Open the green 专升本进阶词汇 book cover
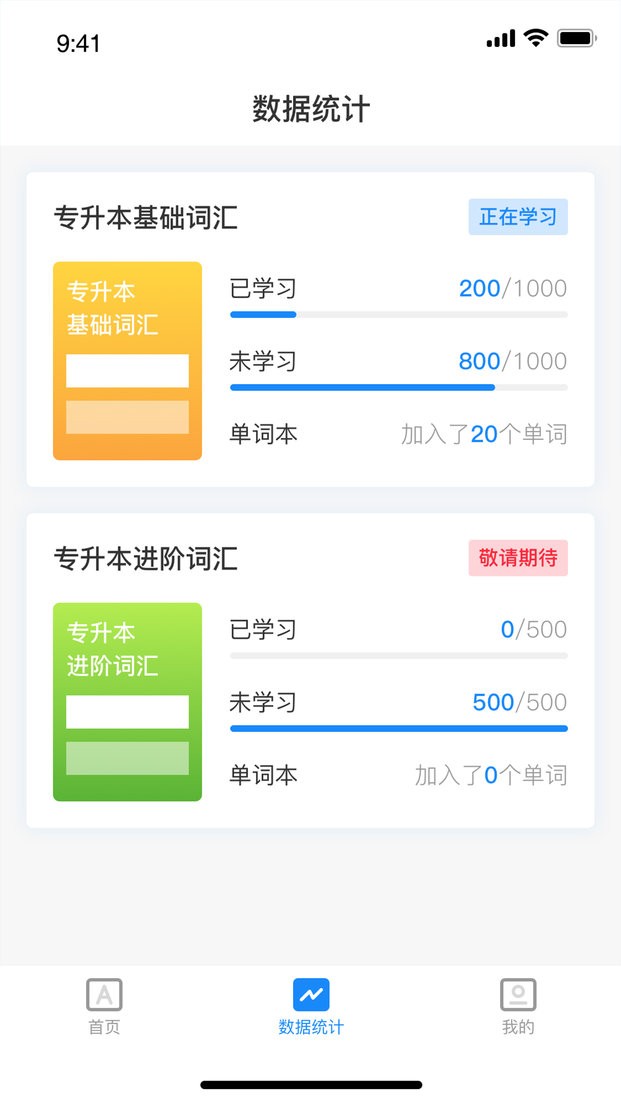Viewport: 621px width, 1104px height. point(127,702)
